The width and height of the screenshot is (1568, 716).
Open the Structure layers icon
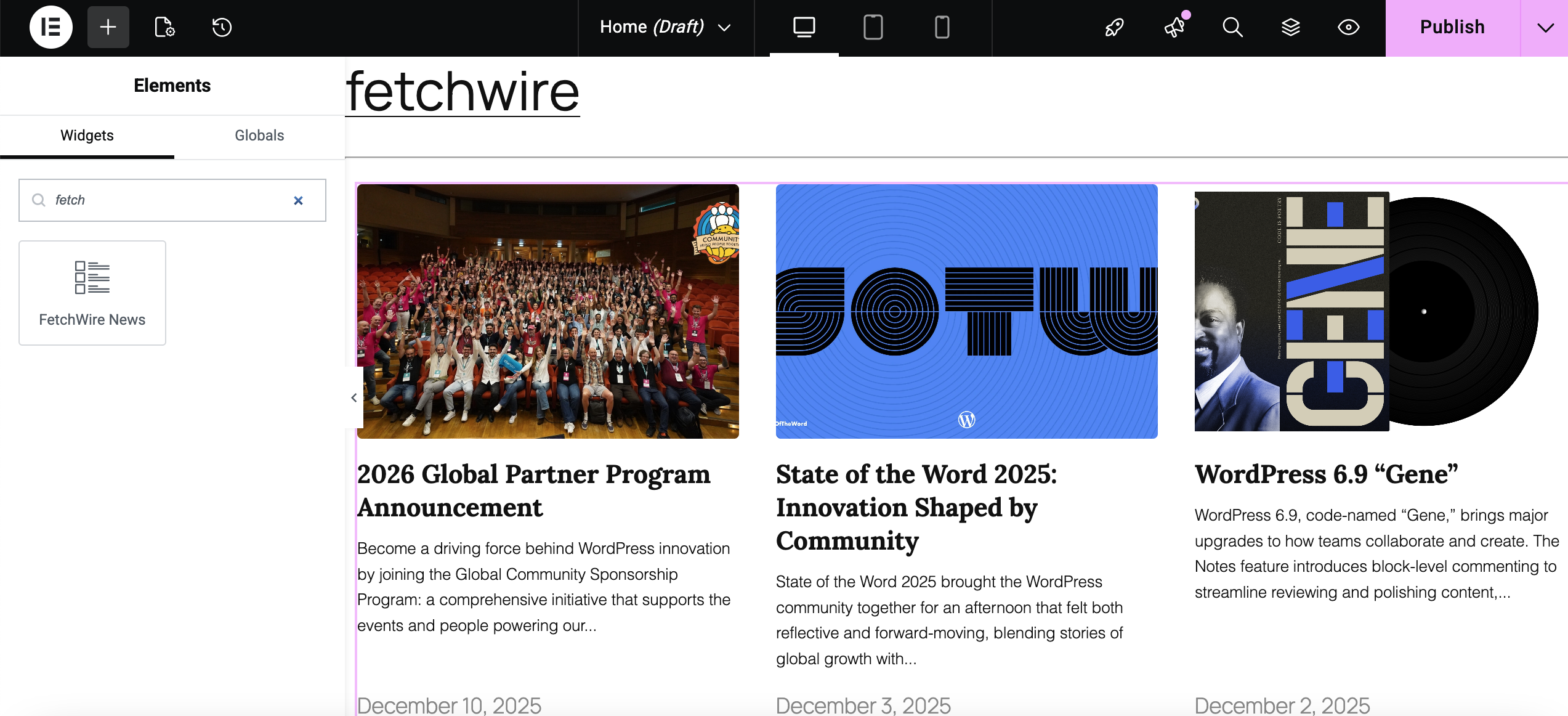pyautogui.click(x=1290, y=27)
